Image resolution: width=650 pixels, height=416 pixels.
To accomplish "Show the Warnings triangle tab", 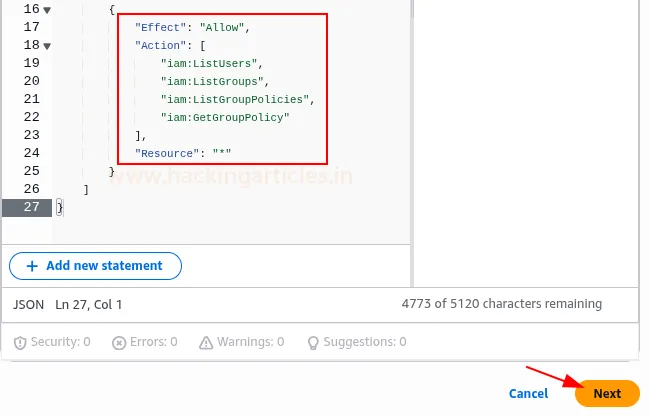I will pos(207,342).
